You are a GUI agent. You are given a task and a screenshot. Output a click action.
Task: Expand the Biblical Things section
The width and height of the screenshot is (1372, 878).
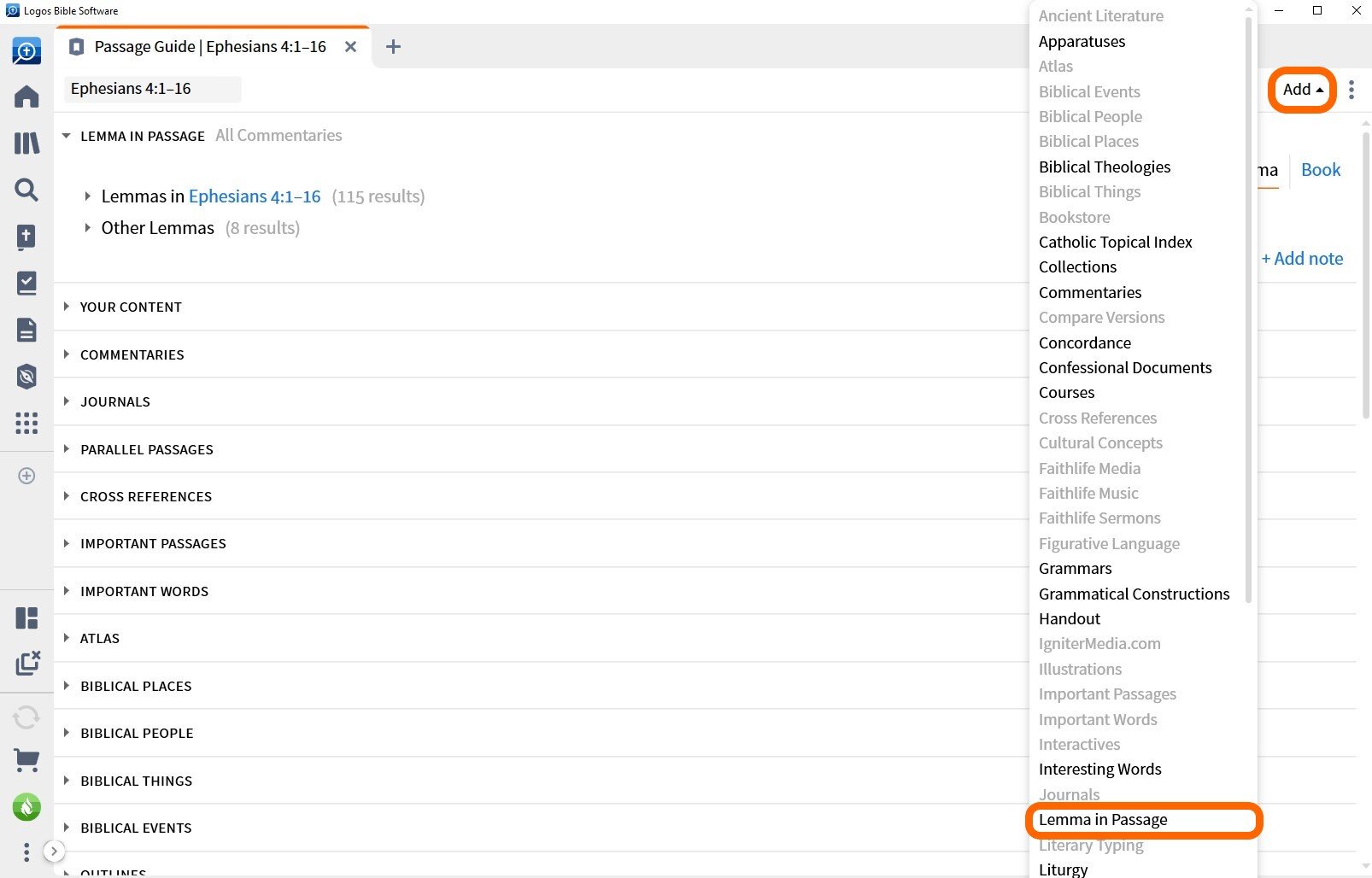tap(67, 781)
